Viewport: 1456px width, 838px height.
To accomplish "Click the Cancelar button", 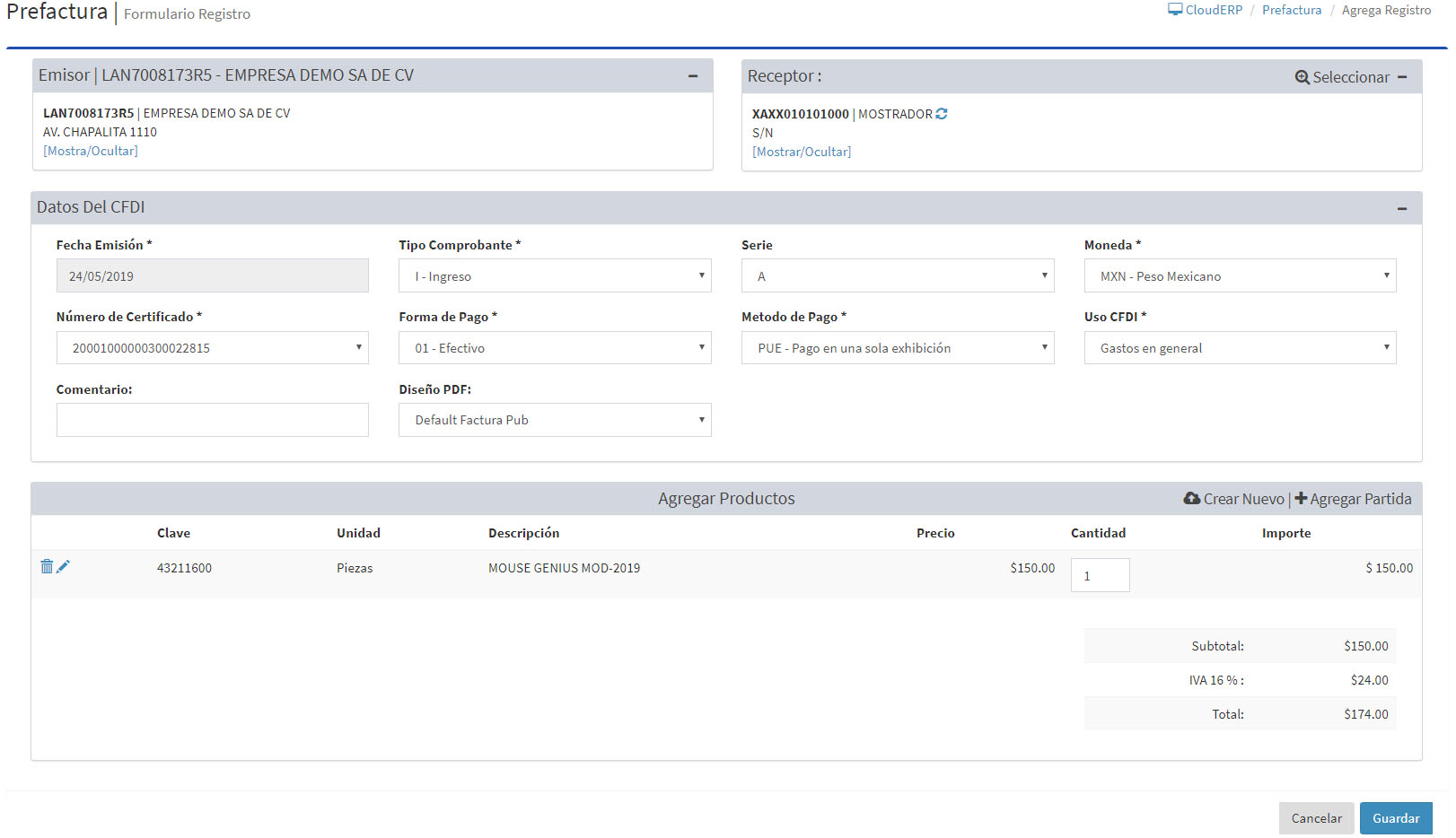I will (x=1316, y=818).
